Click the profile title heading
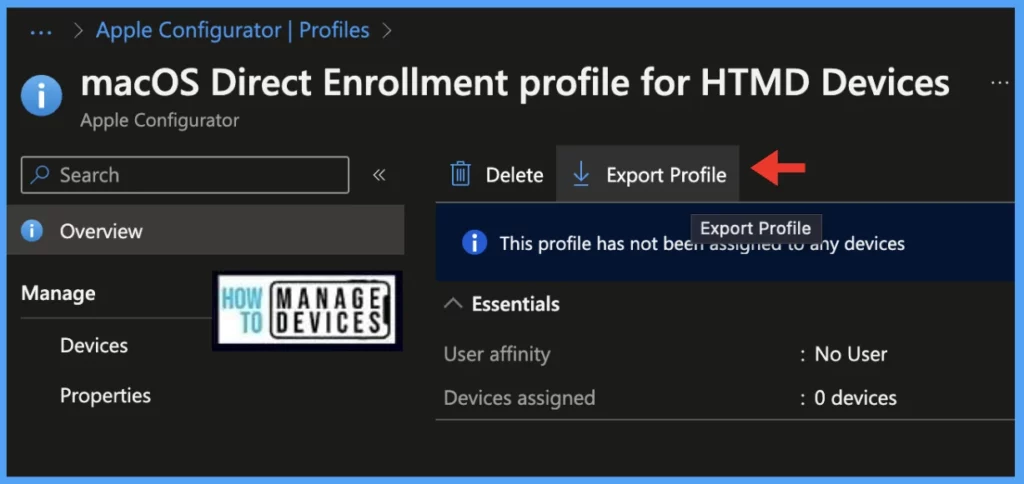Screen dimensions: 1024x484 pos(515,83)
